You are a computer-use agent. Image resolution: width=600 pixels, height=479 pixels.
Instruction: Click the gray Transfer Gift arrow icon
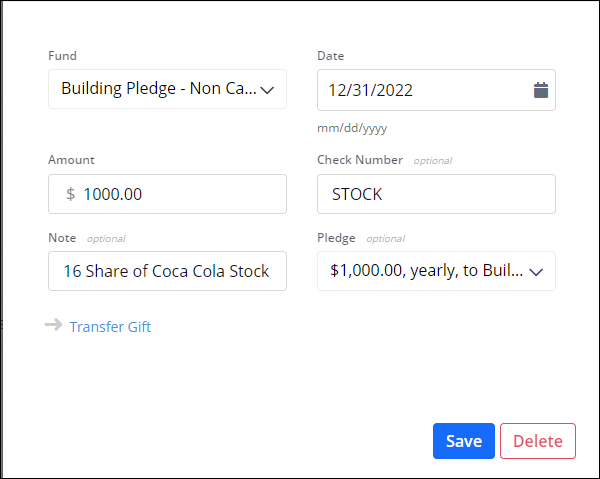click(54, 326)
